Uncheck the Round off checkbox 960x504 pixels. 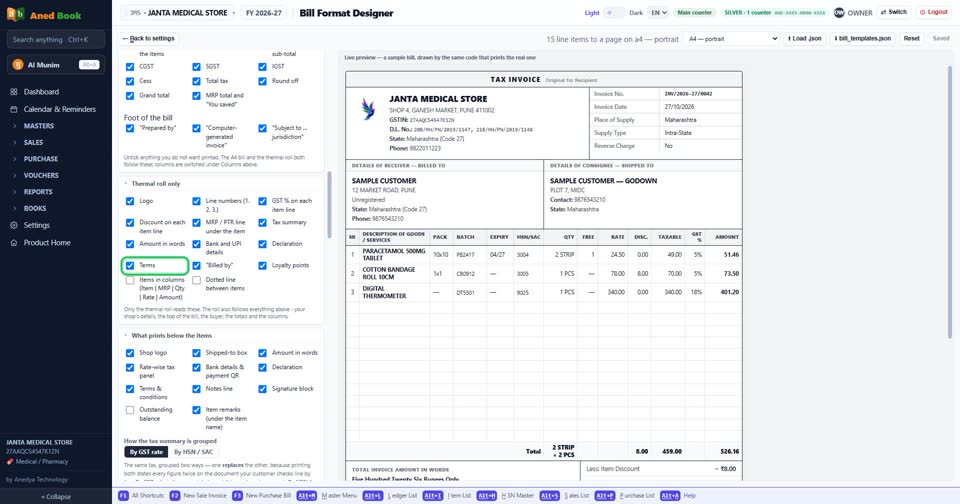(x=262, y=81)
